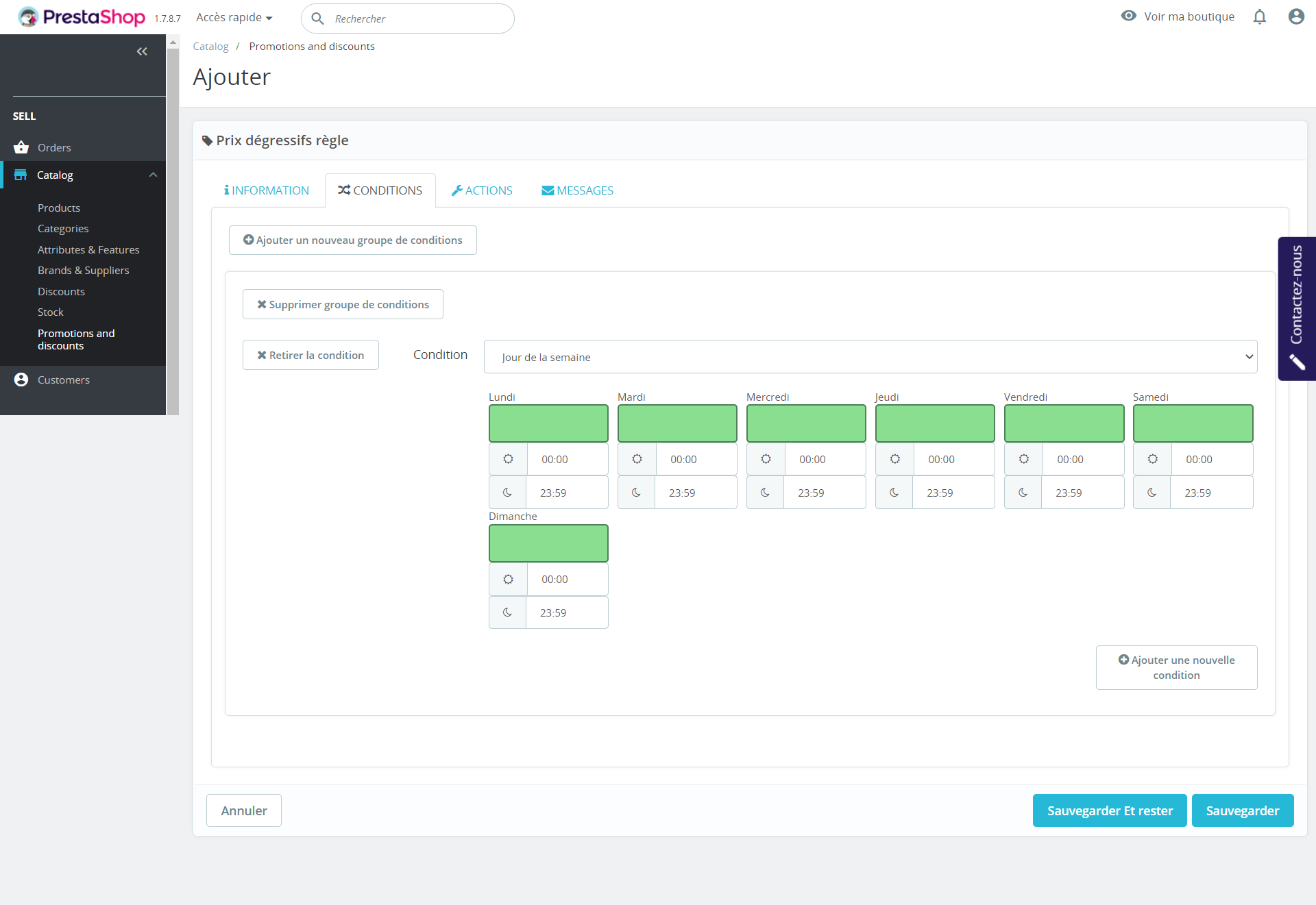Open notifications bell icon
This screenshot has height=905, width=1316.
[x=1259, y=16]
